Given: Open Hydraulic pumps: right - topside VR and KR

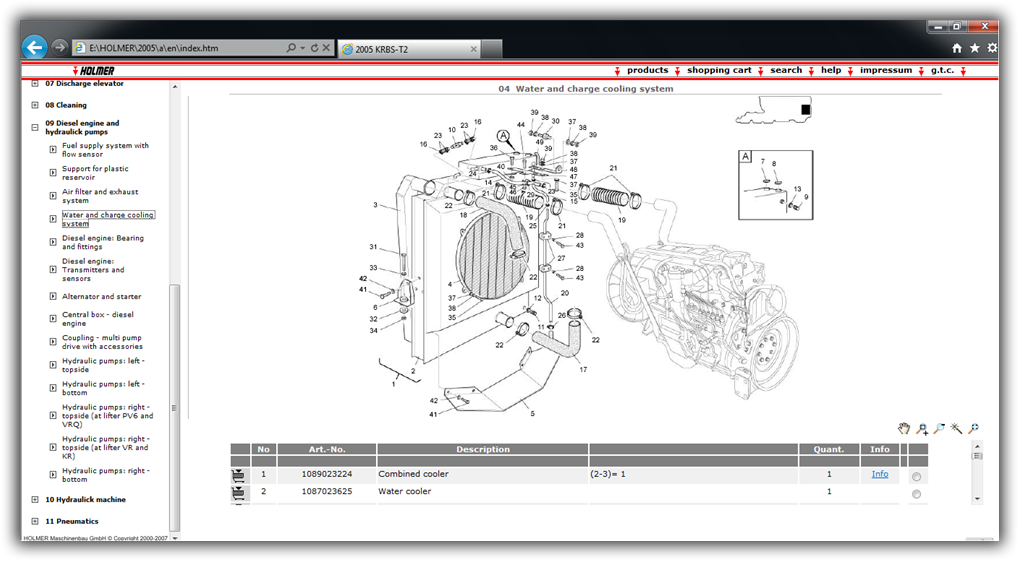Looking at the screenshot, I should click(x=106, y=448).
